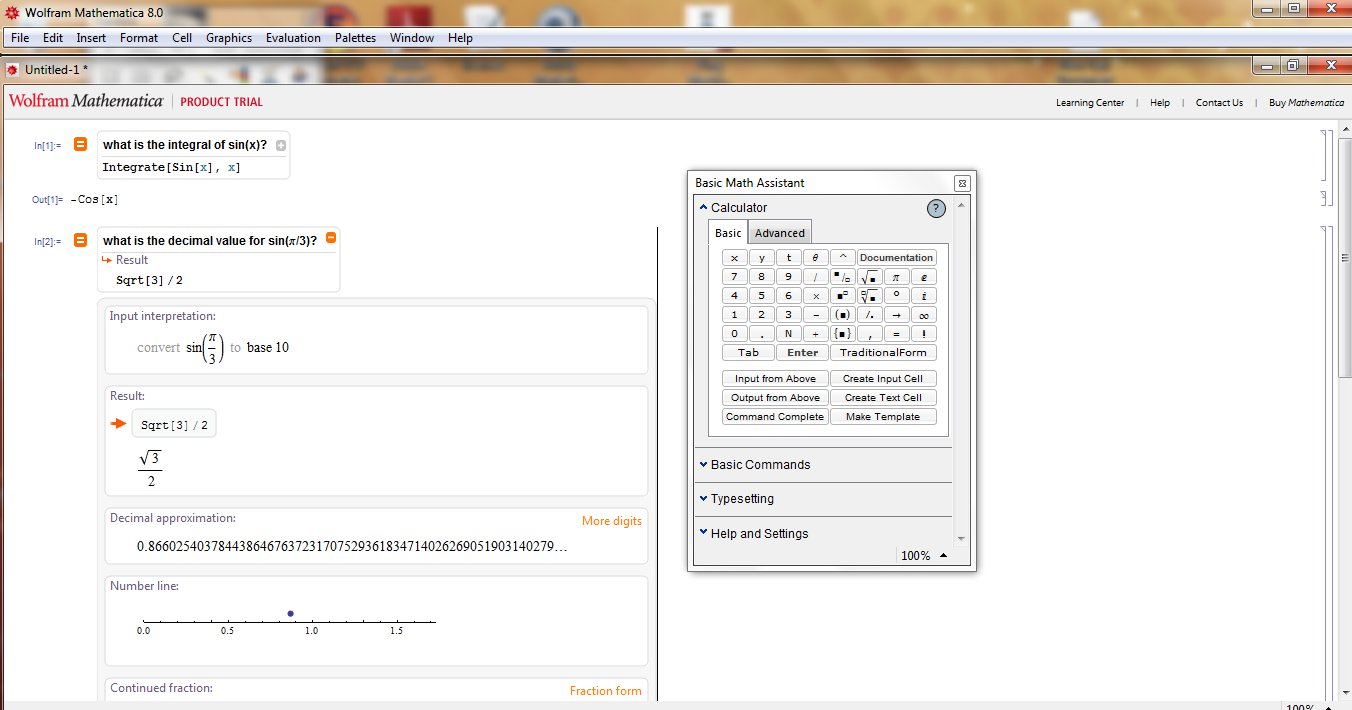Click the Buy Mathematica link
The height and width of the screenshot is (710, 1352).
(1304, 103)
